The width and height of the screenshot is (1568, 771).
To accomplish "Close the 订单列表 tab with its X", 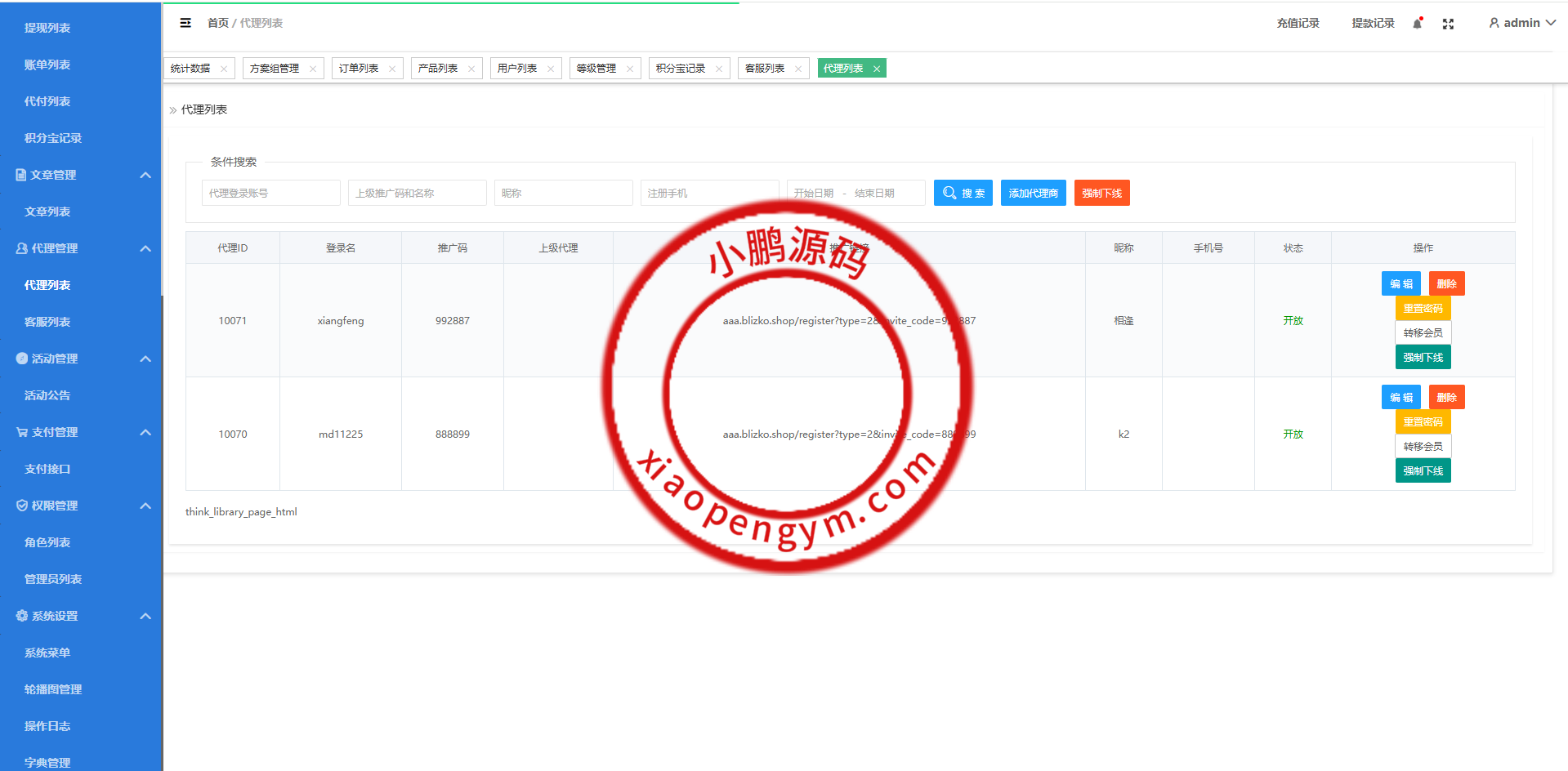I will (392, 69).
